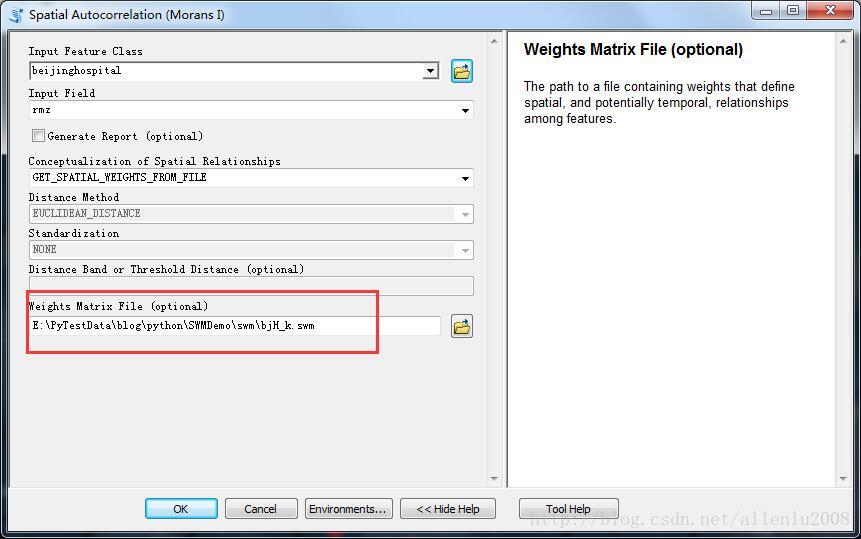Click the Distance Band or Threshold Distance field

click(x=251, y=286)
